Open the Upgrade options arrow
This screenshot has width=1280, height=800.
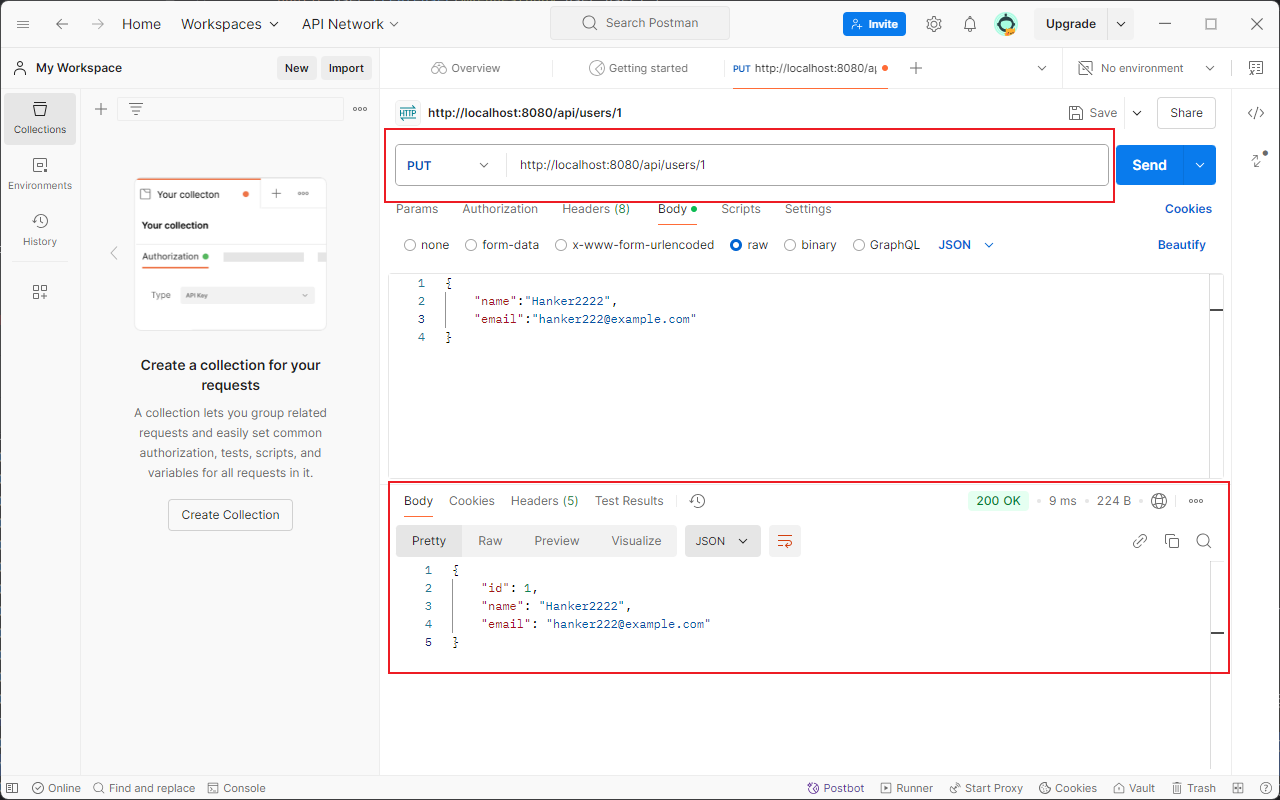1121,24
